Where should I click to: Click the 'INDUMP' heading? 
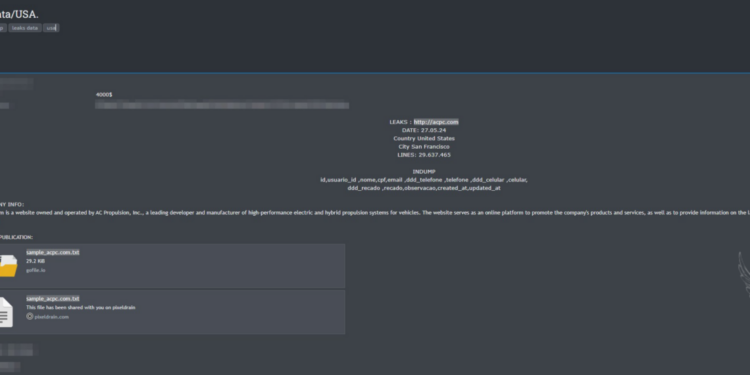pos(424,172)
